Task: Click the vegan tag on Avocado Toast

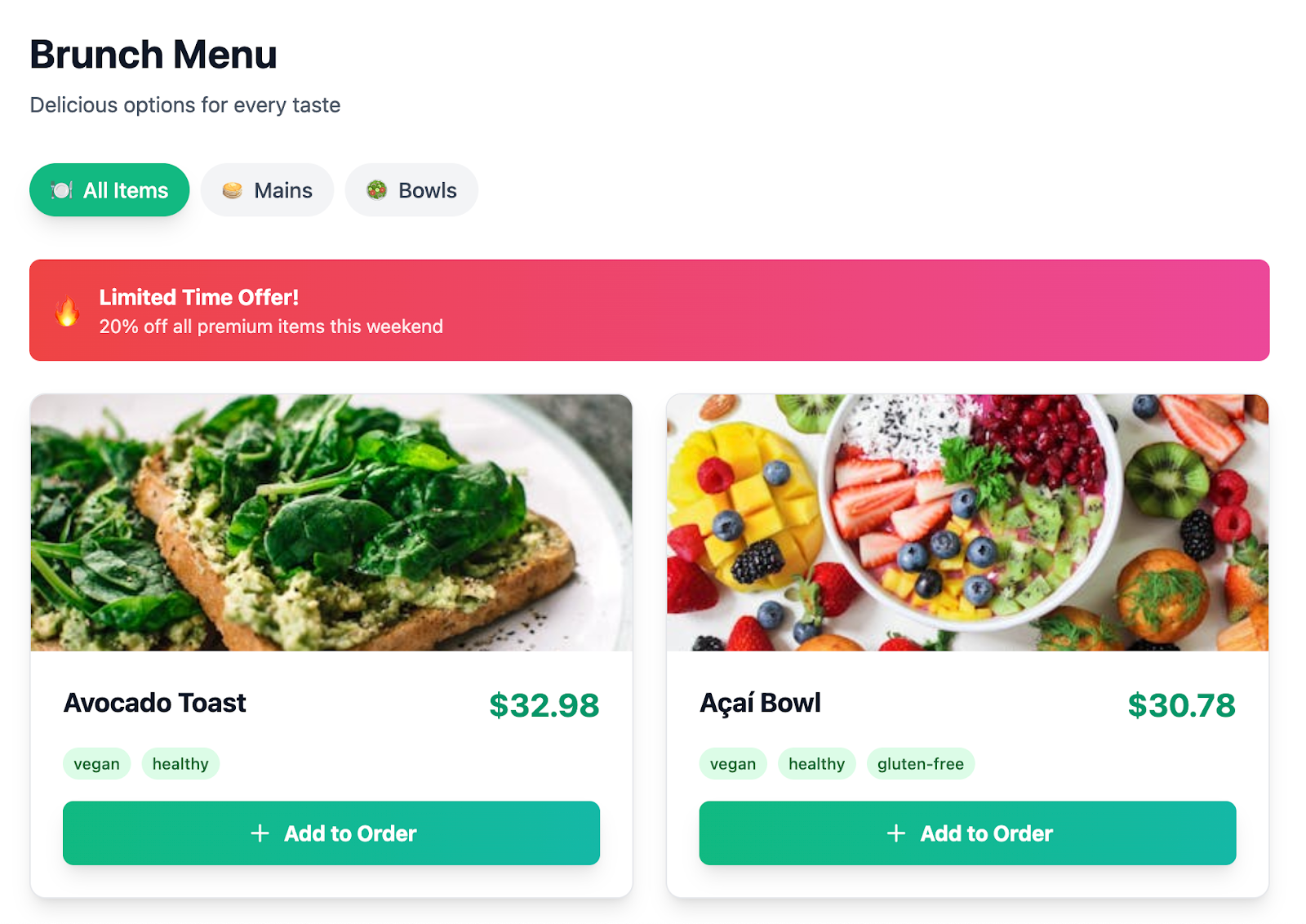Action: pyautogui.click(x=96, y=763)
